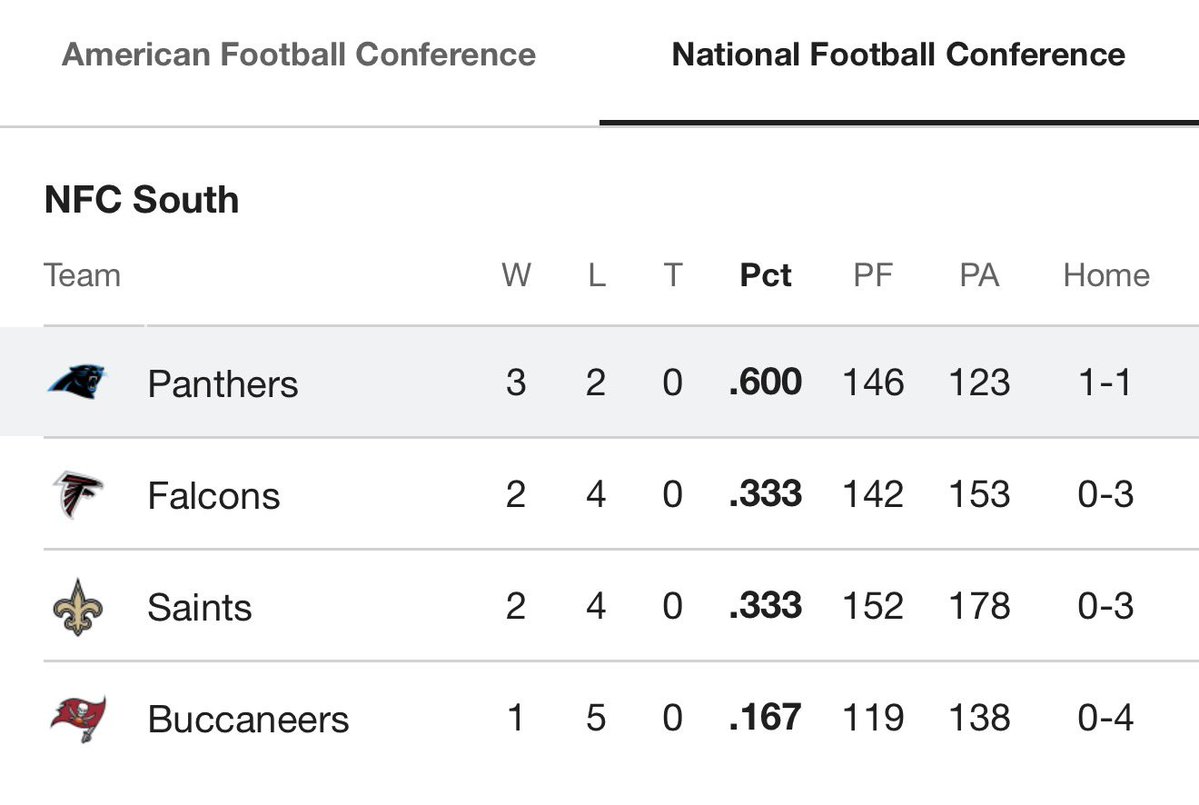This screenshot has height=805, width=1199.
Task: Open the Saints fleur-de-lis logo
Action: click(x=77, y=607)
